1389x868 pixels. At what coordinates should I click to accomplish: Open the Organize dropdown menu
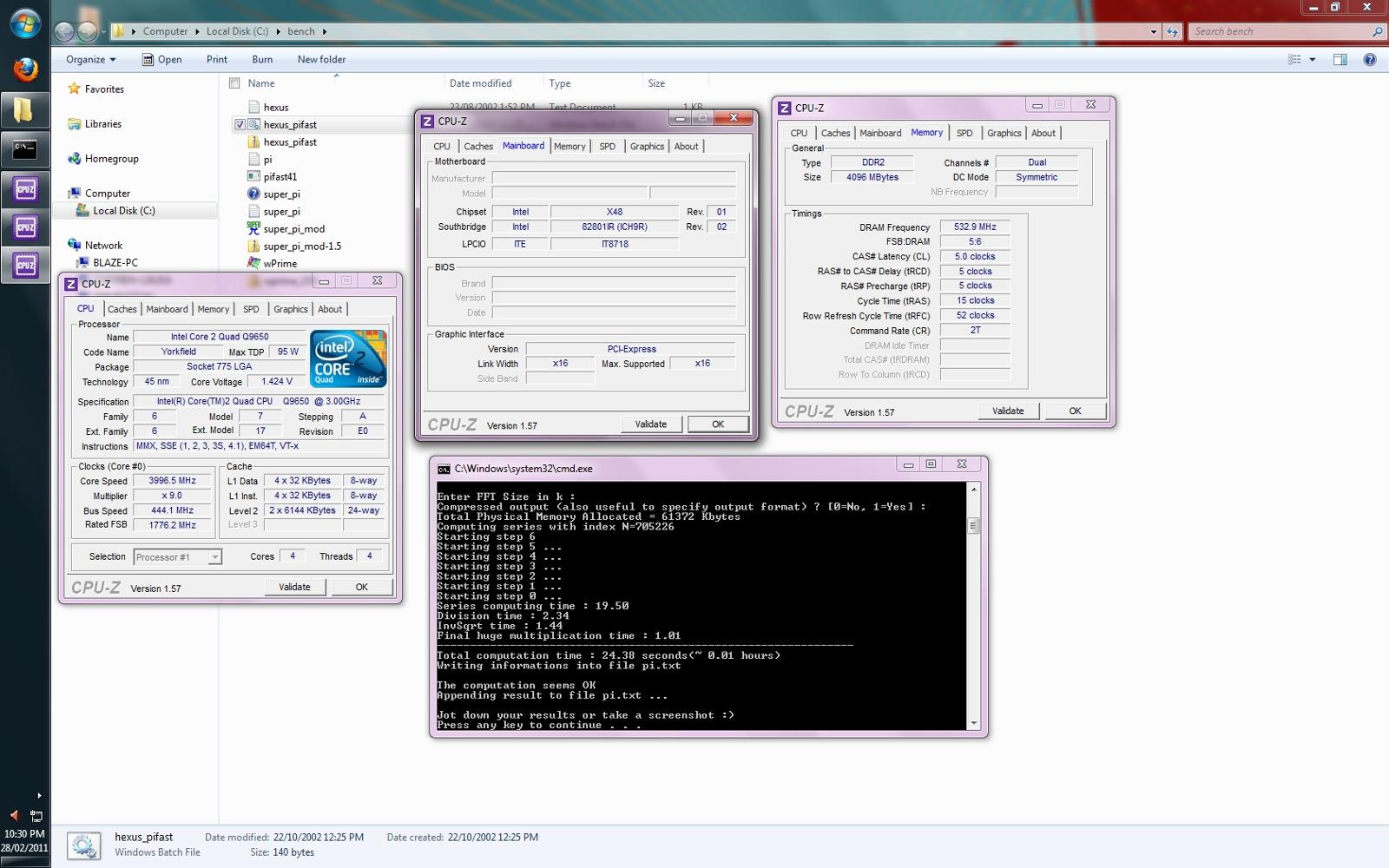pos(90,60)
